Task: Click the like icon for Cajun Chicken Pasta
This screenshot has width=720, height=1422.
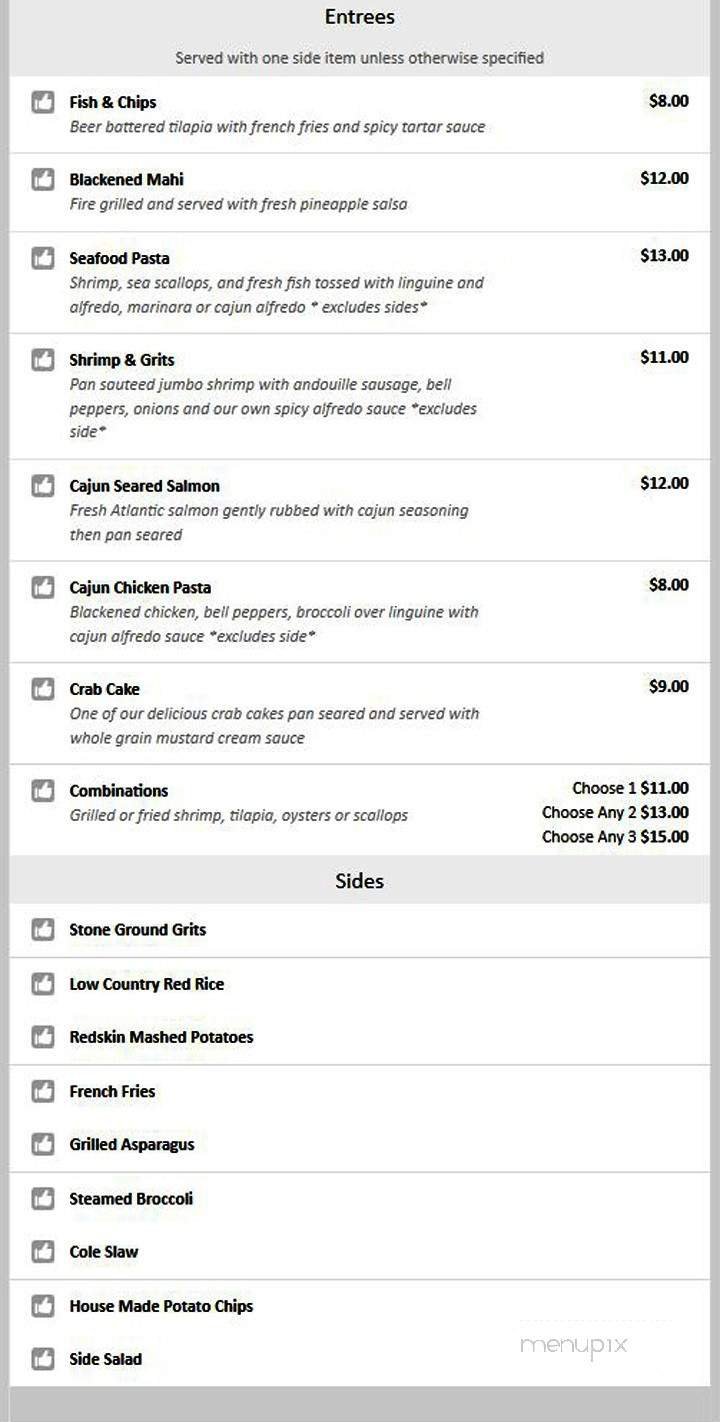Action: coord(42,587)
